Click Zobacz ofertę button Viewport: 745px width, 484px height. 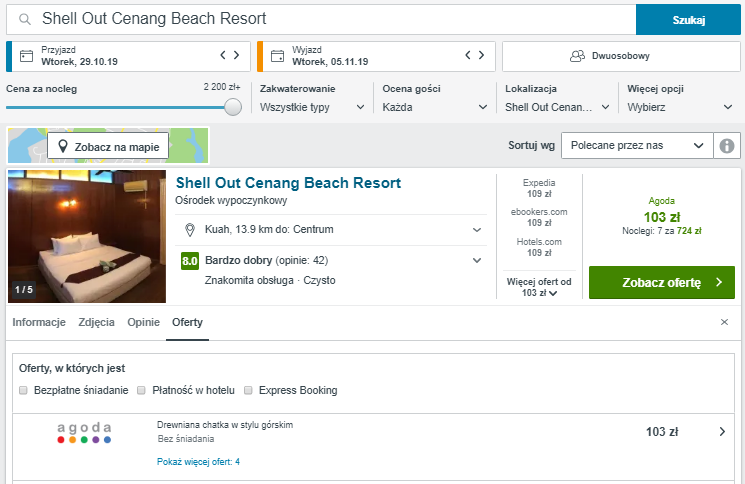[x=662, y=282]
